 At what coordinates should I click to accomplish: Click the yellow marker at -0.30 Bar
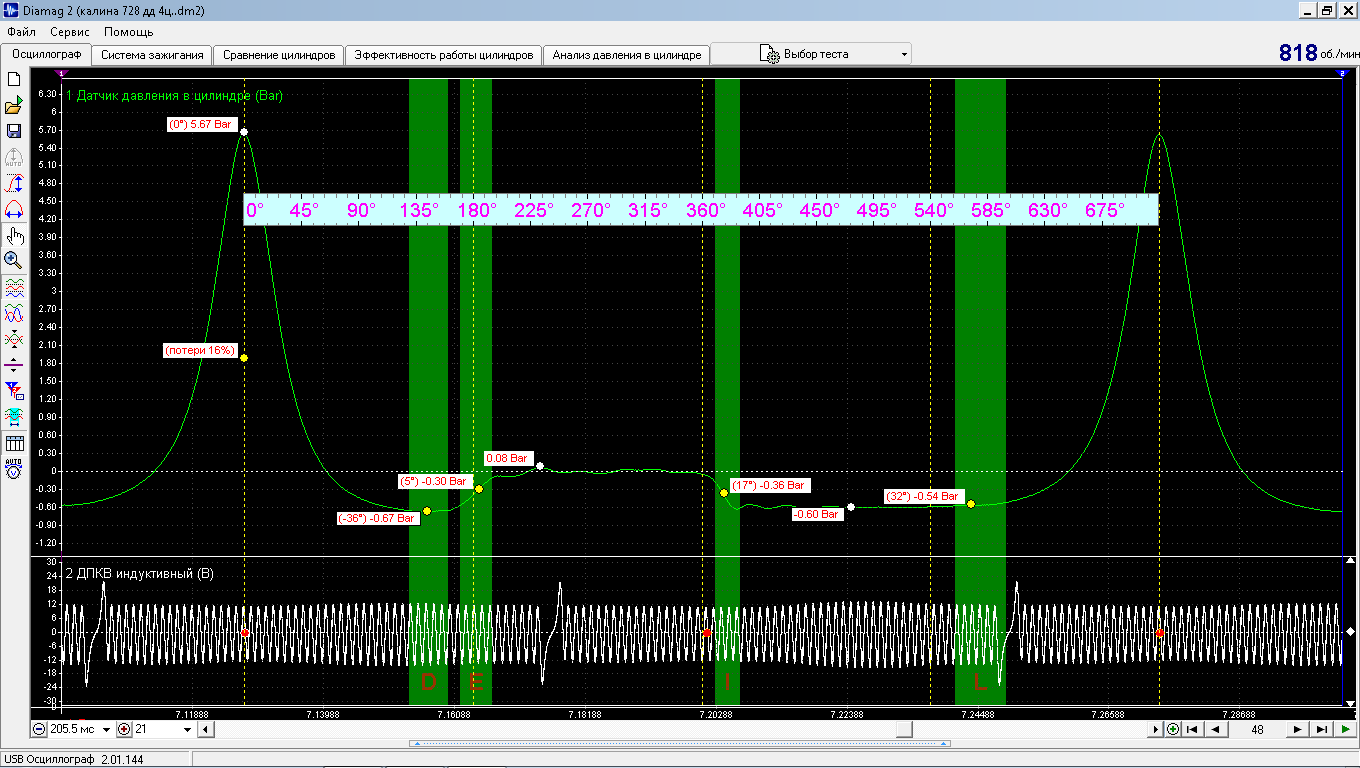click(479, 489)
